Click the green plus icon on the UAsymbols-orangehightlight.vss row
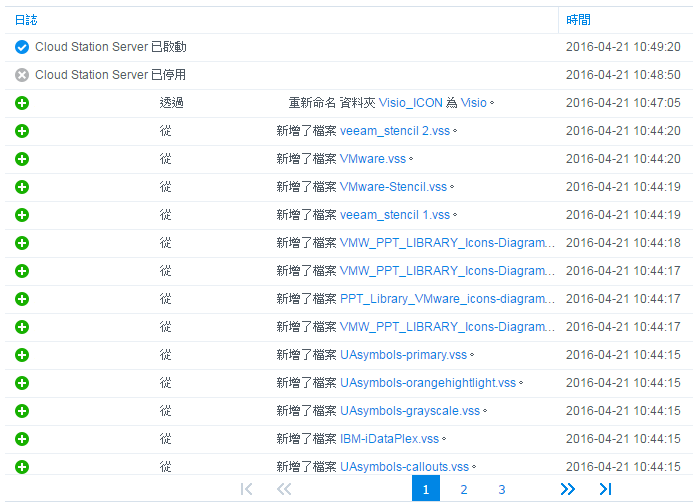693x503 pixels. point(22,383)
